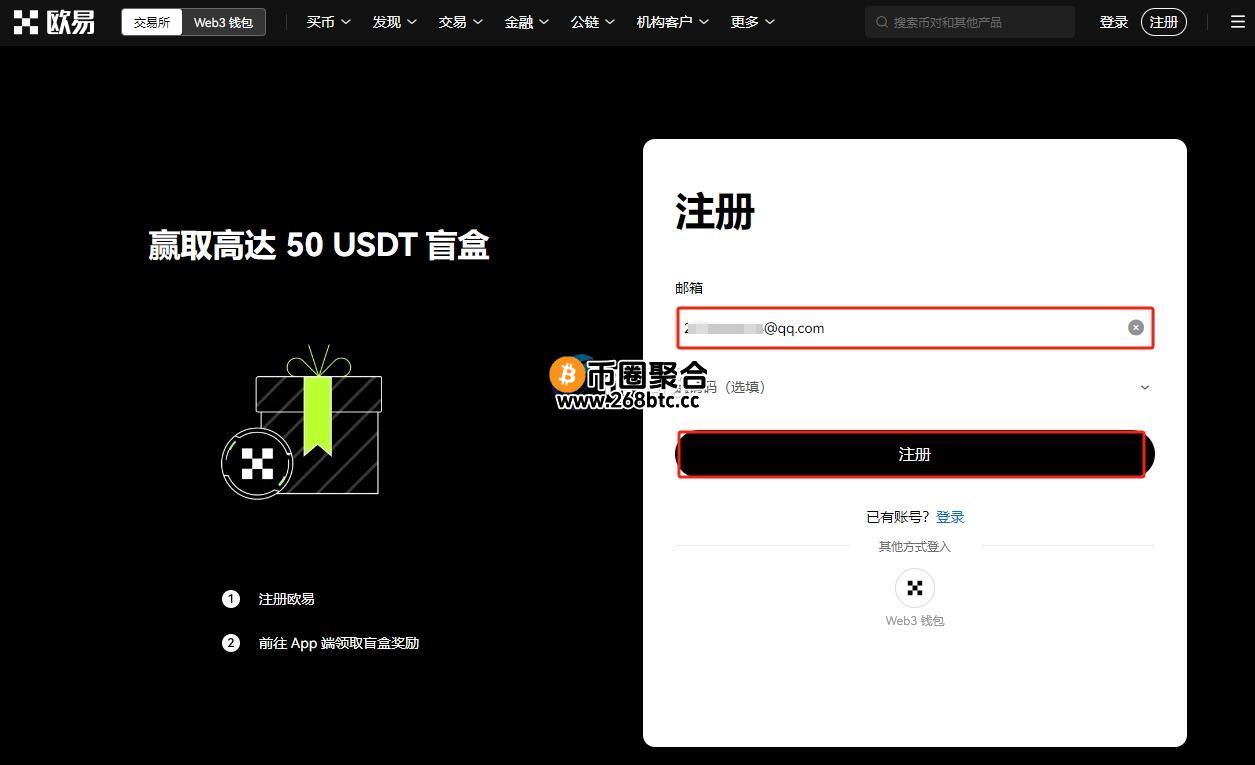The height and width of the screenshot is (765, 1255).
Task: Click the OKX badge icon next to the gift
Action: [257, 463]
